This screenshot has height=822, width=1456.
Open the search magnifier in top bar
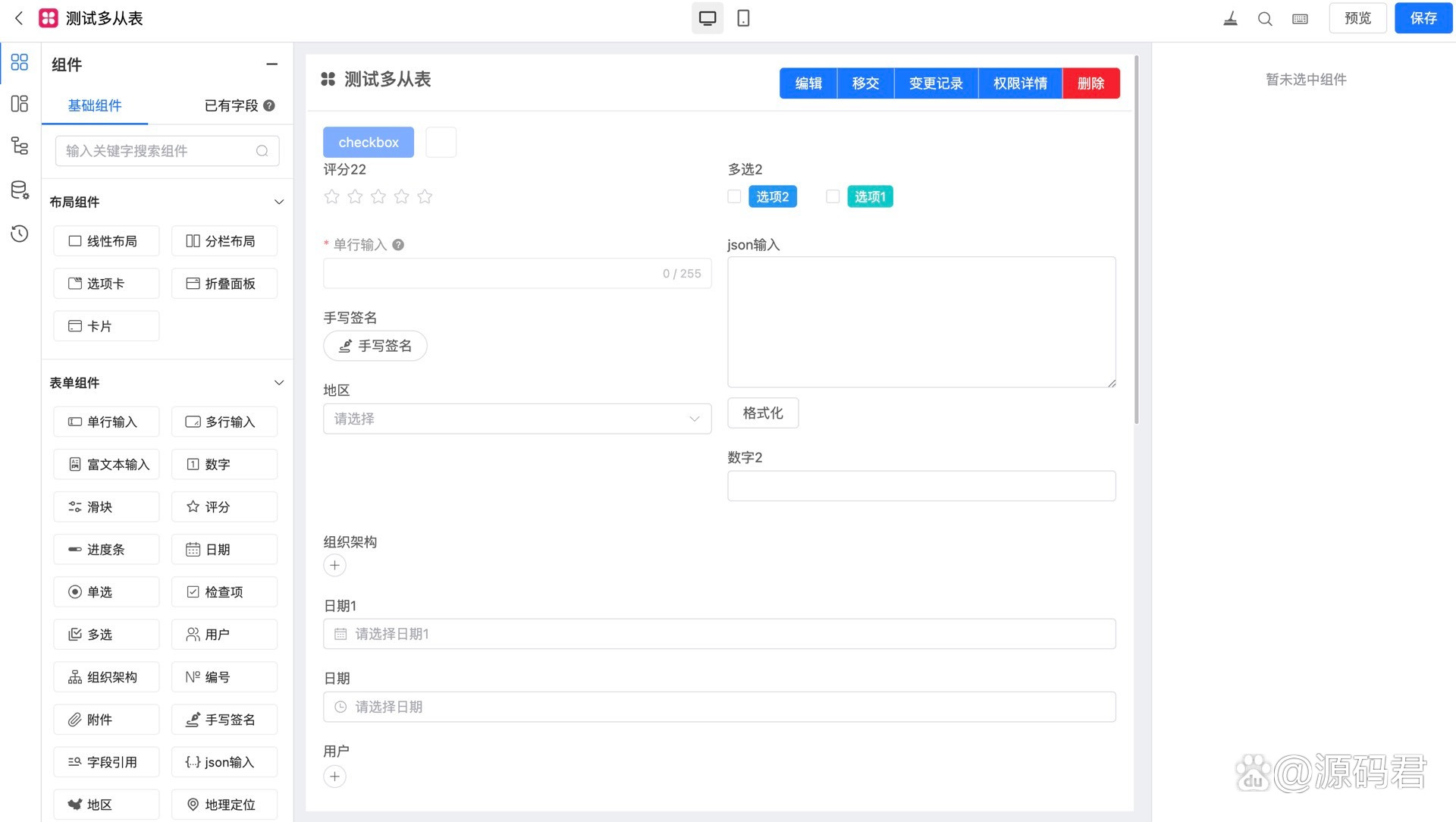coord(1265,19)
